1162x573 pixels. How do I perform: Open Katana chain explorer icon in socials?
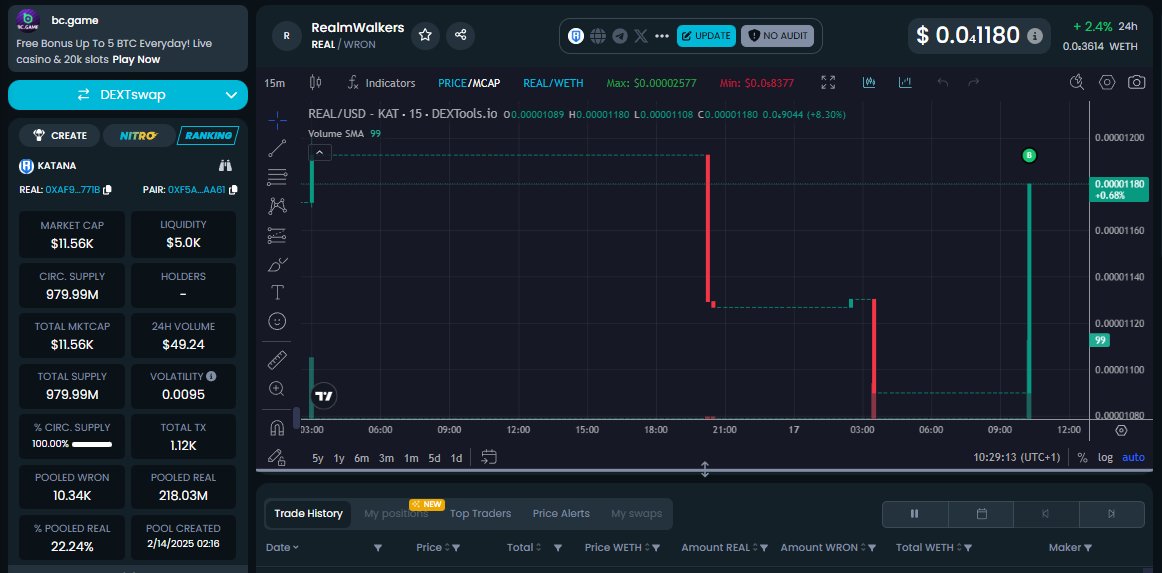(x=576, y=36)
